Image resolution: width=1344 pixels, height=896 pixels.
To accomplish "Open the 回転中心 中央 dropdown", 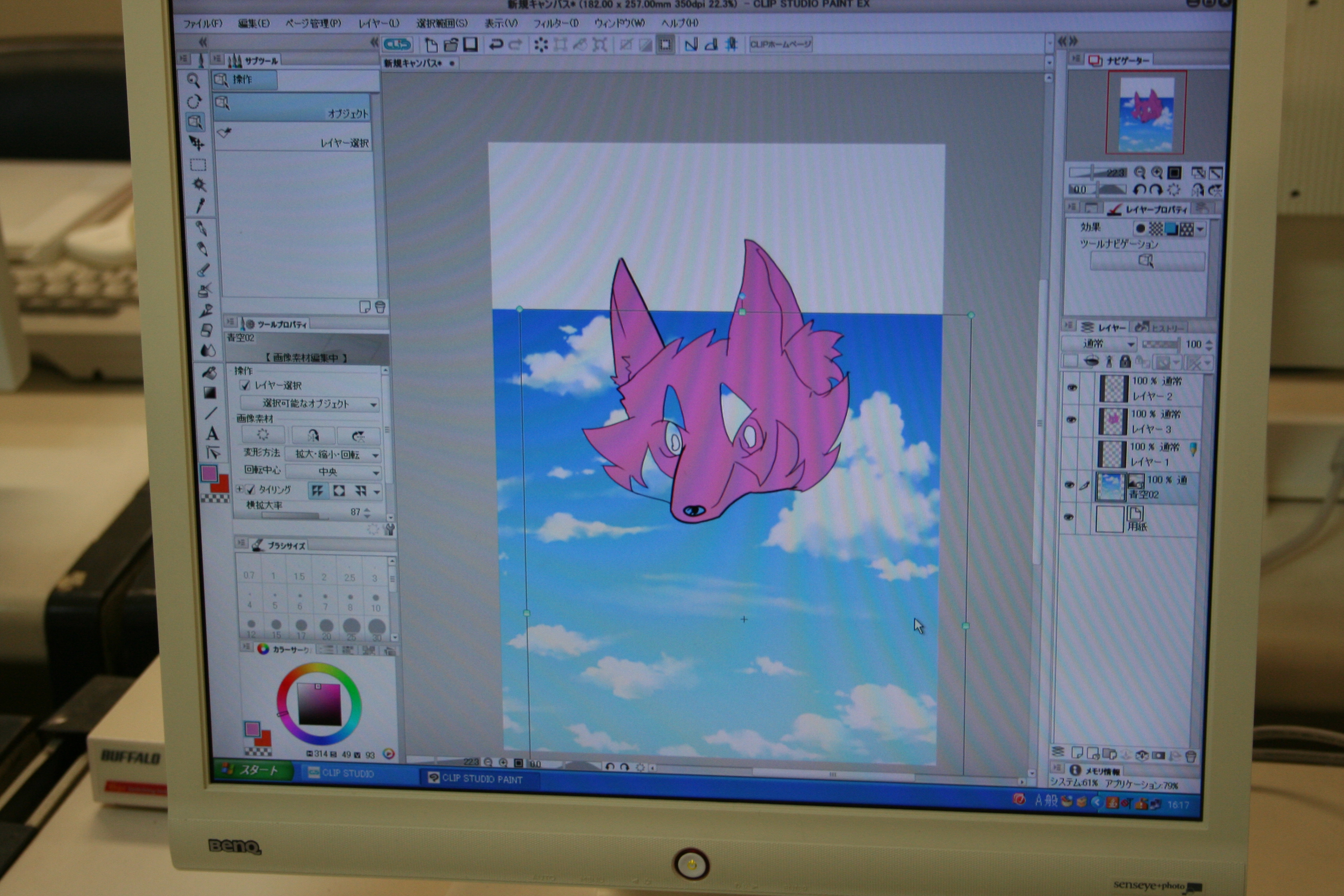I will click(x=334, y=472).
